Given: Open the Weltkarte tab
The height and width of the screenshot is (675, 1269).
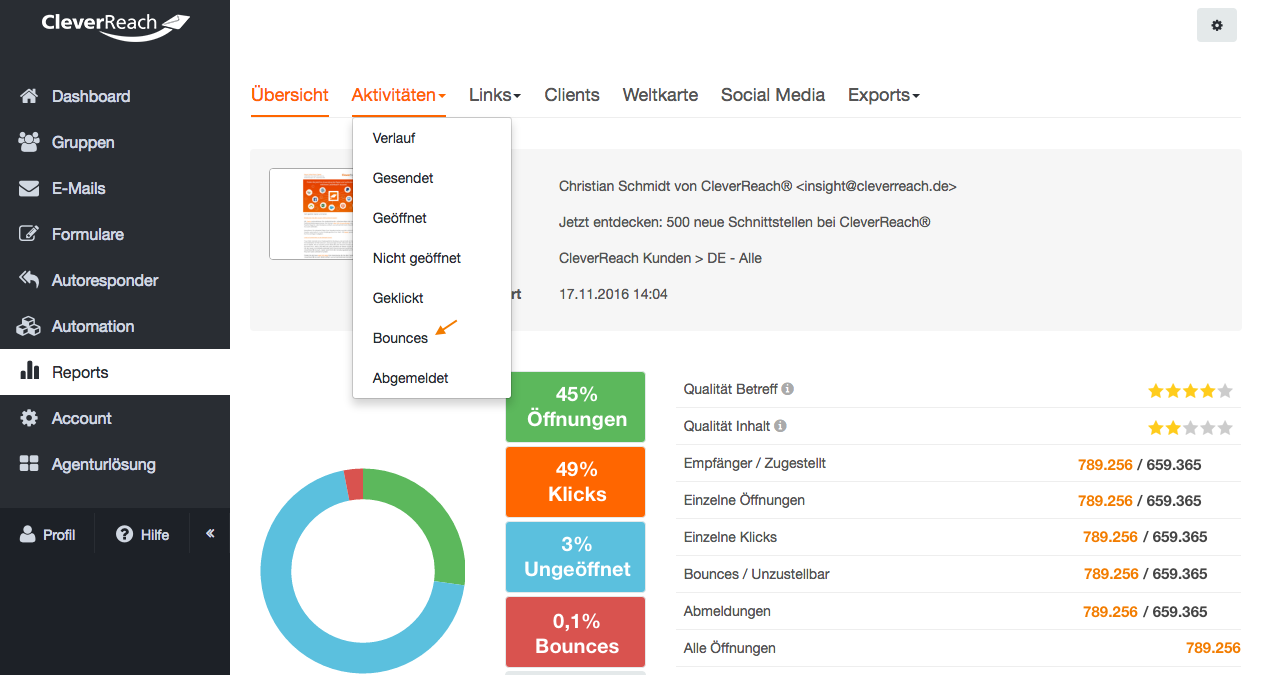Looking at the screenshot, I should click(x=660, y=95).
